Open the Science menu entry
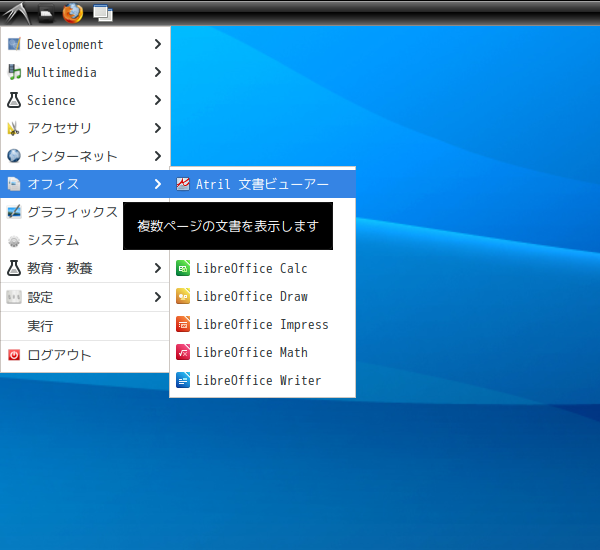 coord(85,100)
